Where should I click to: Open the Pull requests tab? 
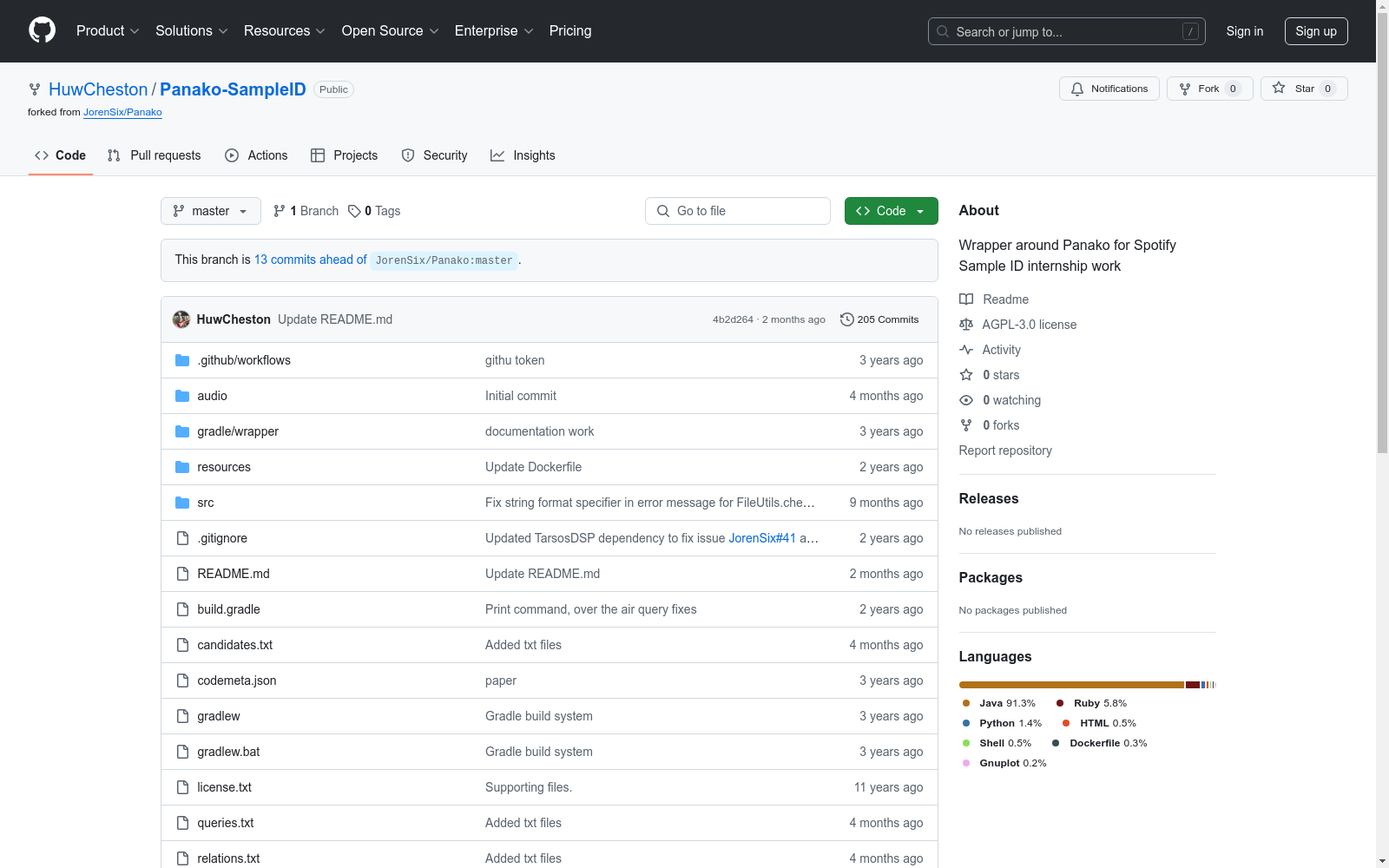coord(155,155)
